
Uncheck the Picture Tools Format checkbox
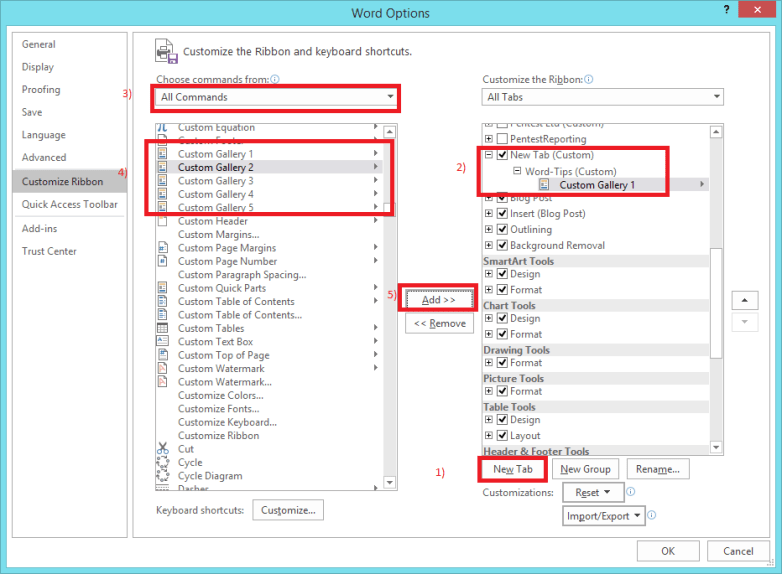[x=502, y=391]
